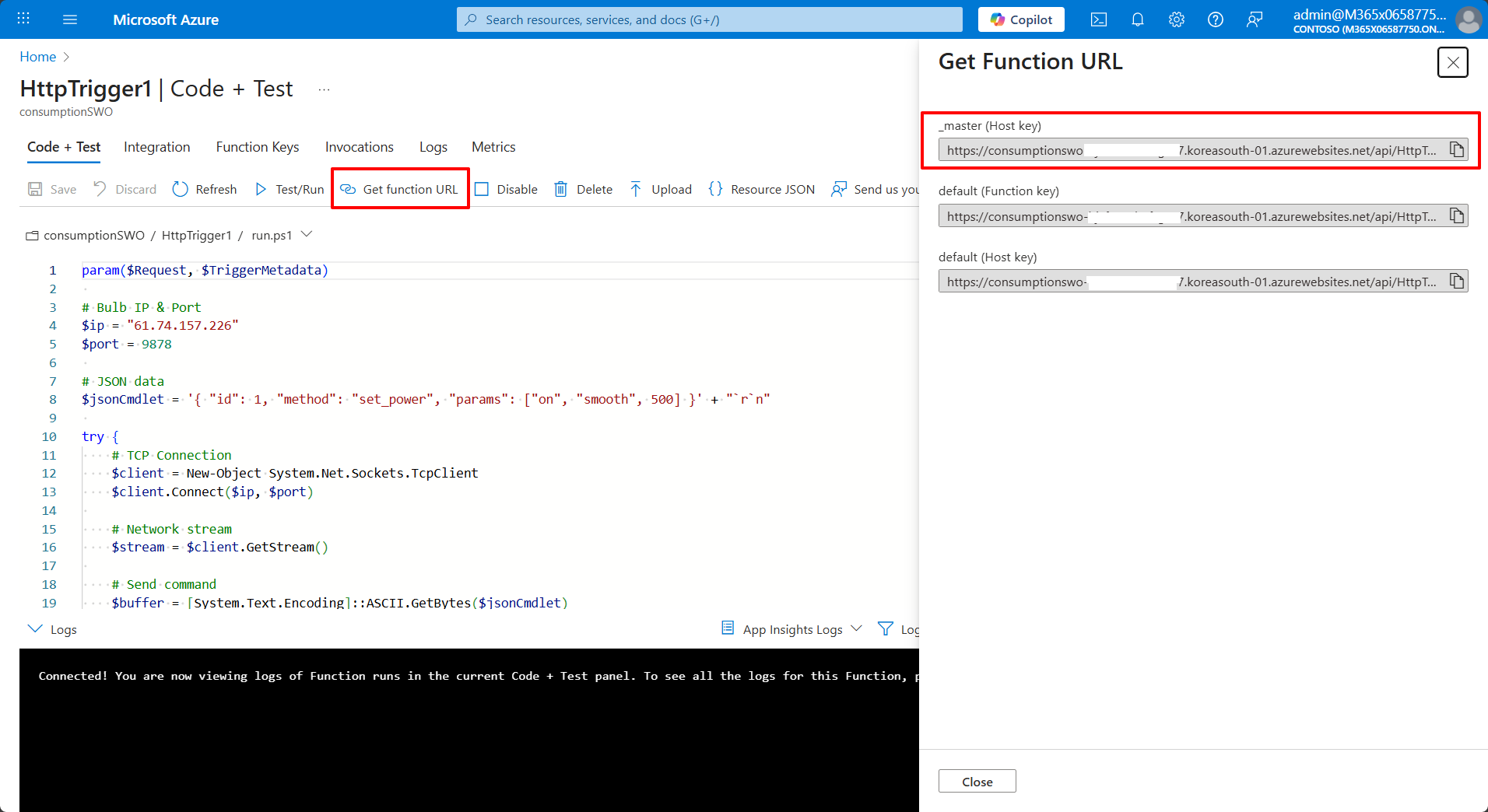The width and height of the screenshot is (1488, 812).
Task: Copy the _master host key URL
Action: coord(1457,150)
